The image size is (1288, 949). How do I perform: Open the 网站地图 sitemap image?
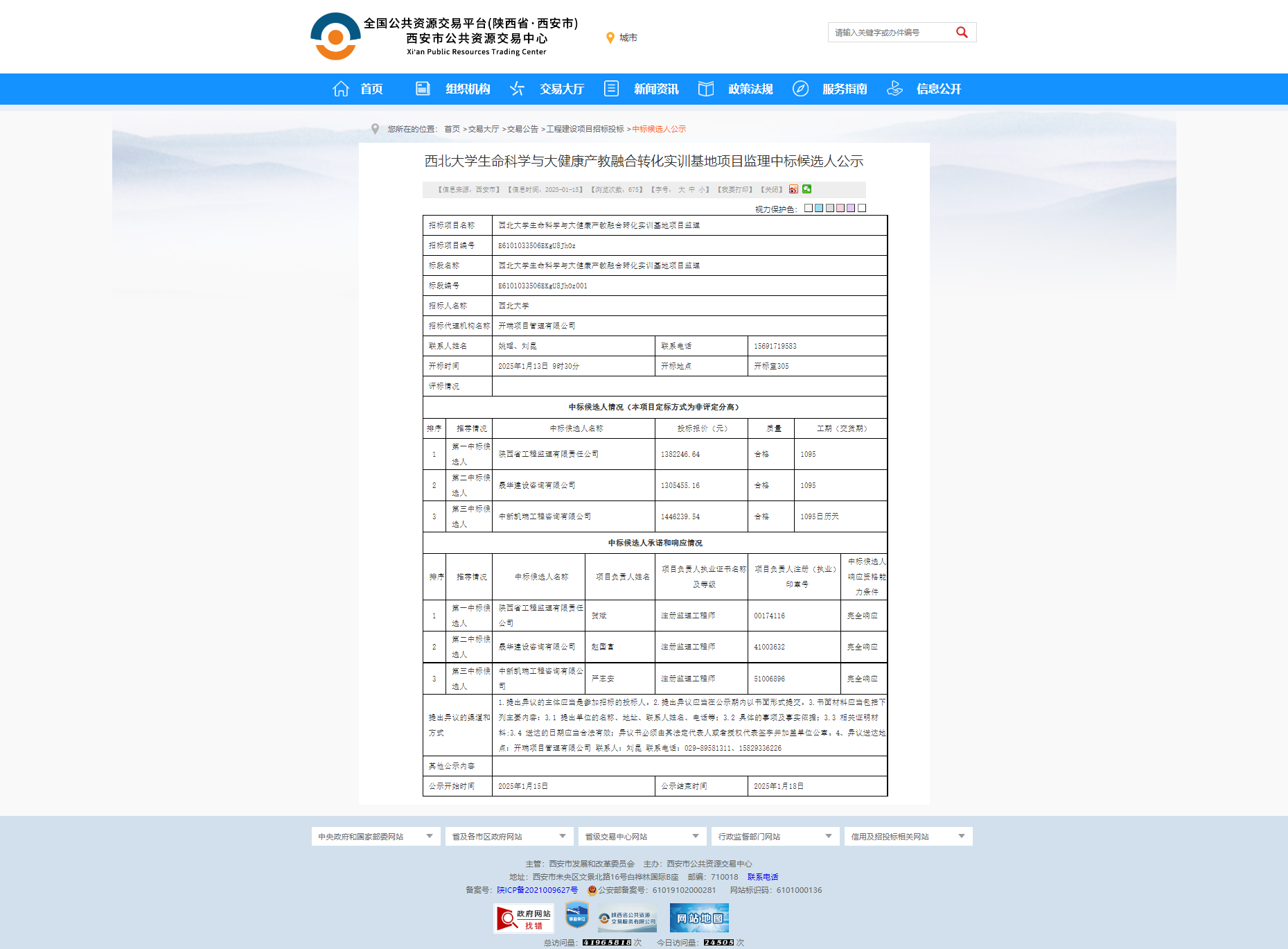pos(698,918)
